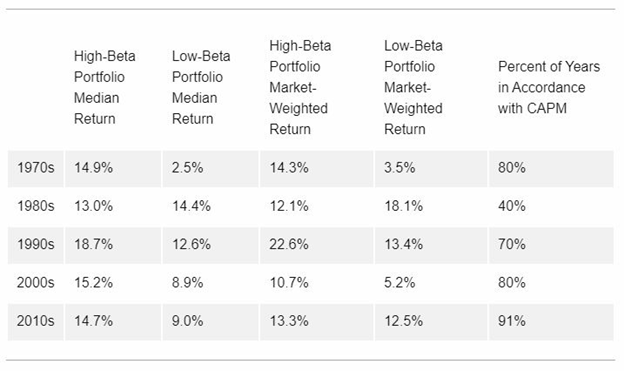Select the 9.0% cell in 2010s row
Image resolution: width=624 pixels, height=371 pixels.
[187, 321]
